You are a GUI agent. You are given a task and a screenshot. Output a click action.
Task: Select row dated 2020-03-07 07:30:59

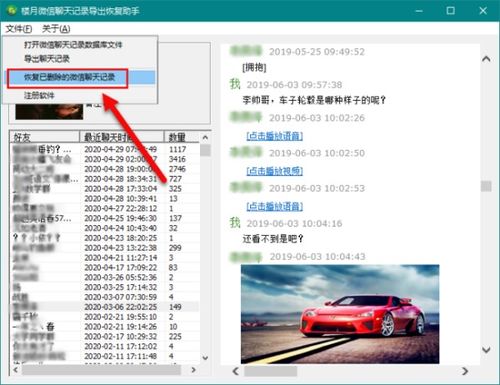(x=105, y=297)
